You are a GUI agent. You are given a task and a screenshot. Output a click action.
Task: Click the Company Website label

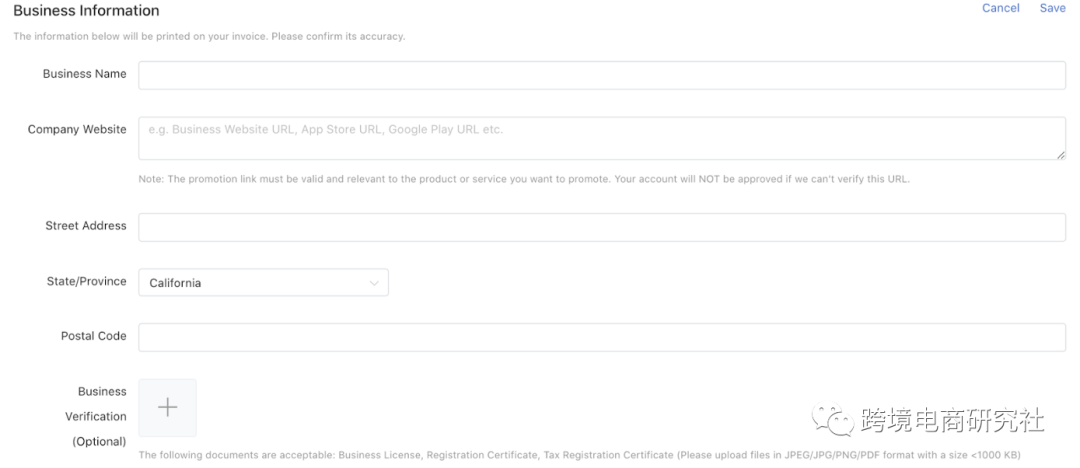(x=77, y=130)
